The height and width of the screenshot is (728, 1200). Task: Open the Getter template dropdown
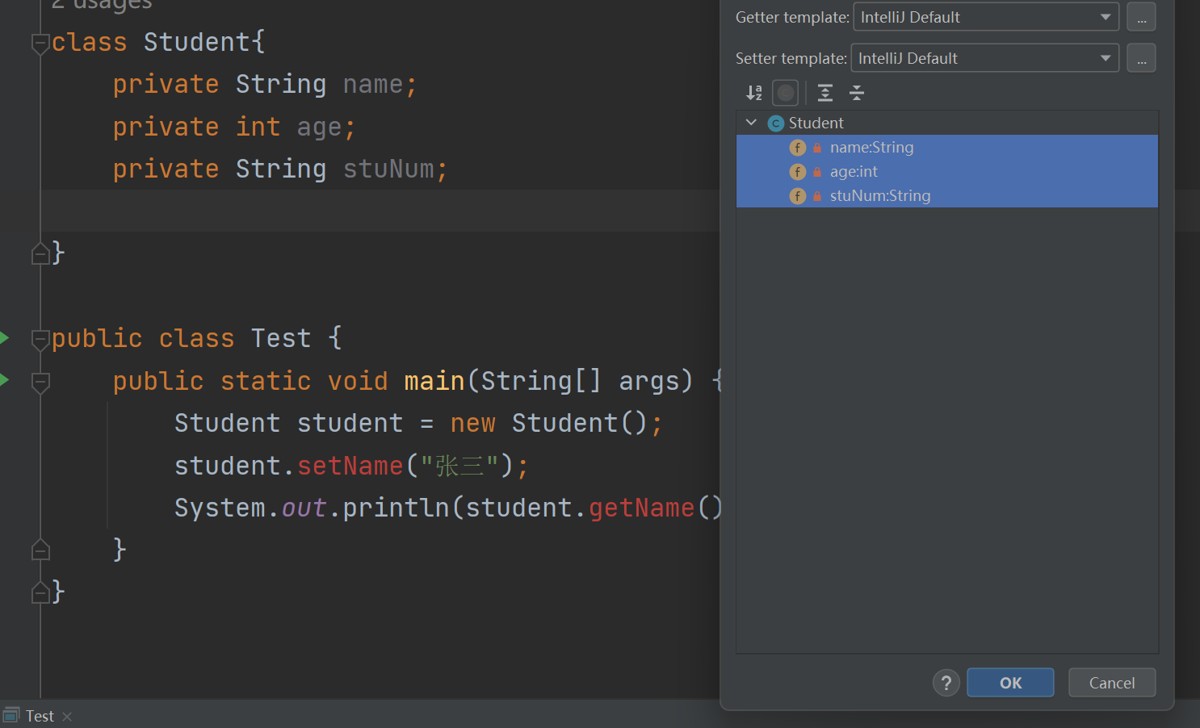coord(985,17)
